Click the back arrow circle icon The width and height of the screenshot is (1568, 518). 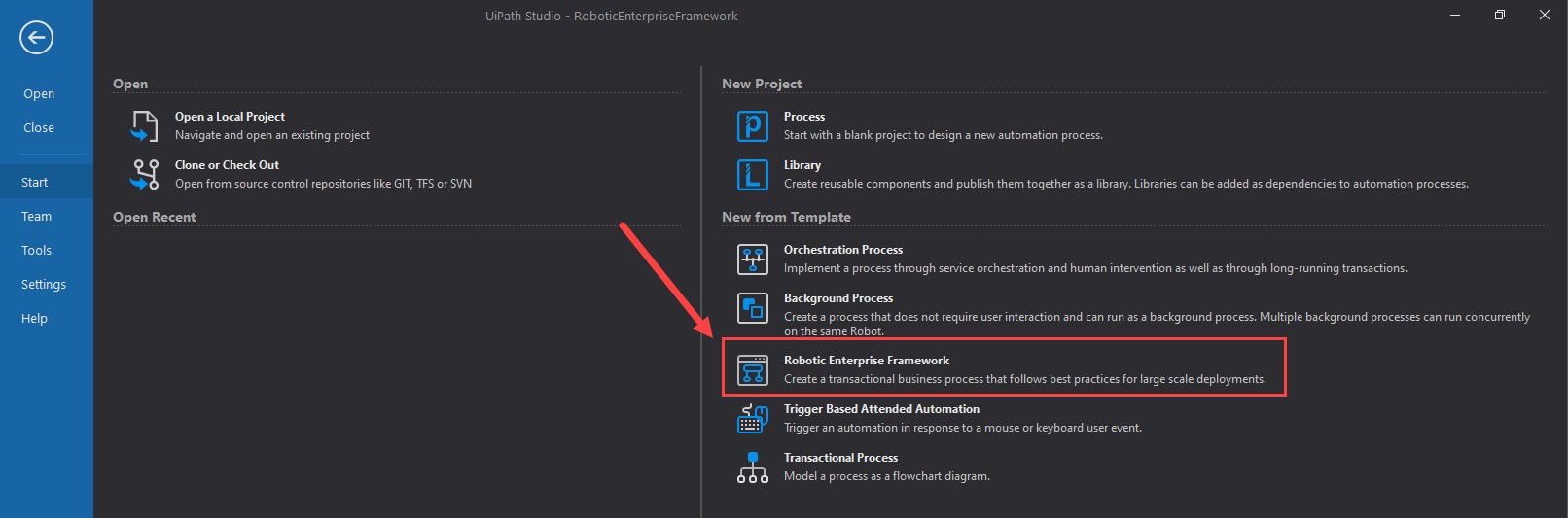point(36,38)
